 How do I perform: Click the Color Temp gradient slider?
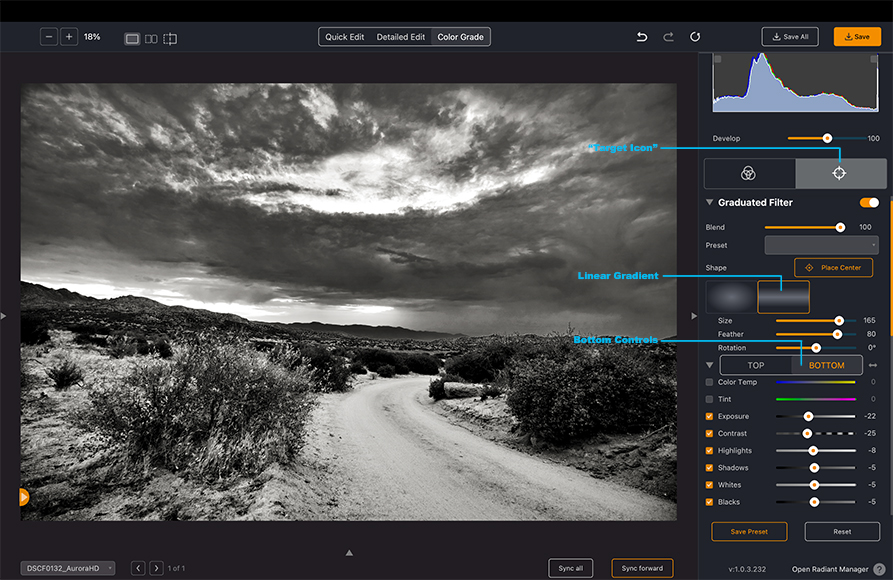(x=816, y=382)
